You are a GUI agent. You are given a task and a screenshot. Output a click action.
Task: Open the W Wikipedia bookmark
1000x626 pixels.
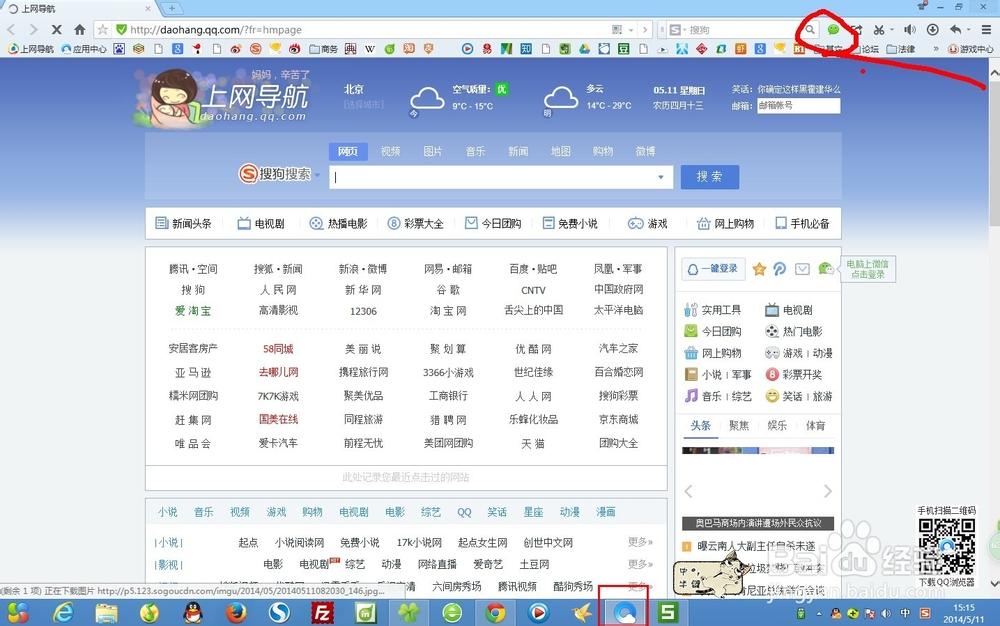tap(370, 48)
